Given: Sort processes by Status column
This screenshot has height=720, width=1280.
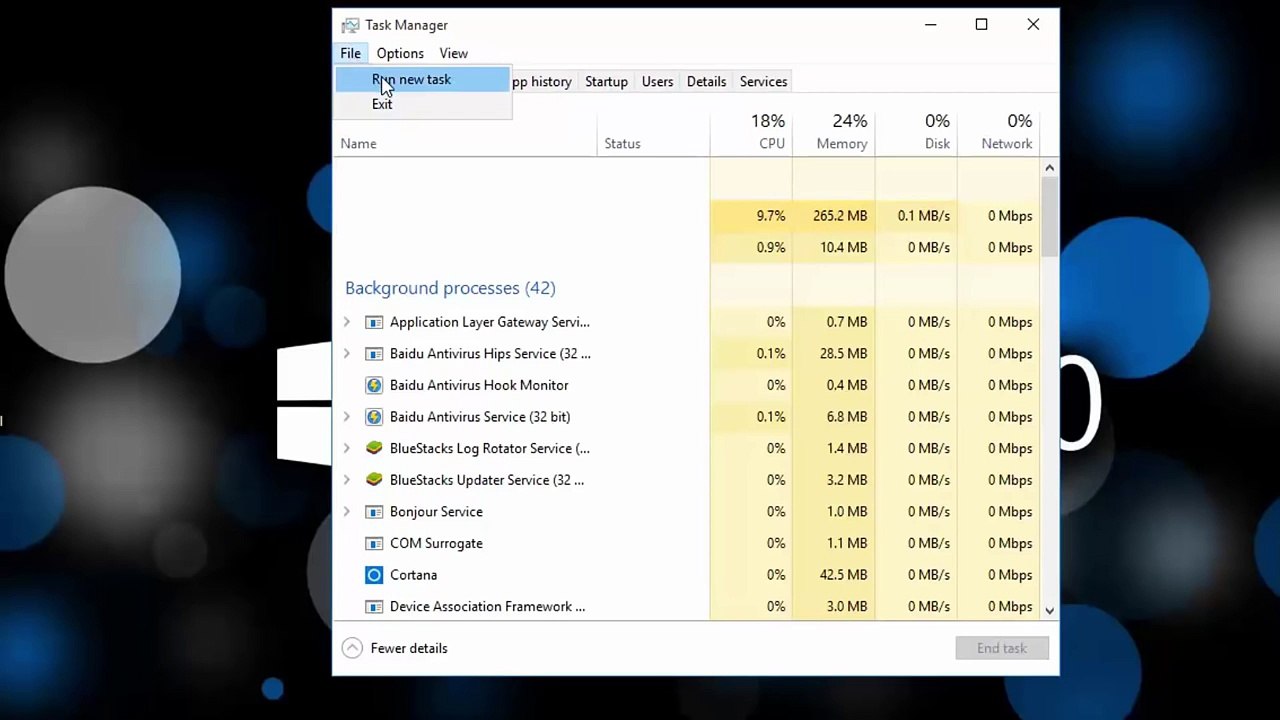Looking at the screenshot, I should (653, 134).
